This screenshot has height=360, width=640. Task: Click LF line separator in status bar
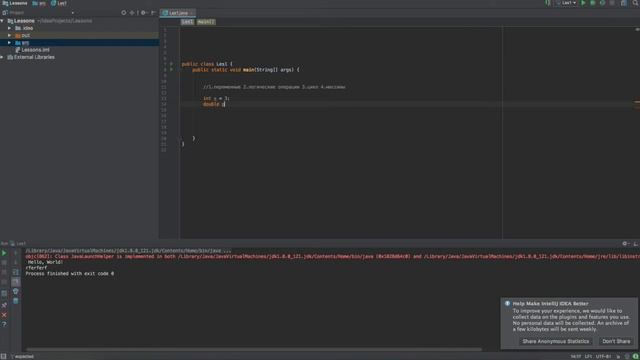(588, 356)
